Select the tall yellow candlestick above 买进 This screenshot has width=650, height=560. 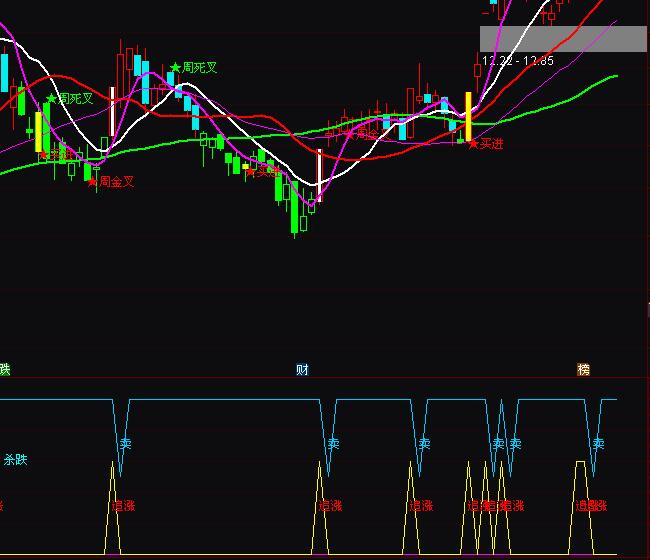467,115
